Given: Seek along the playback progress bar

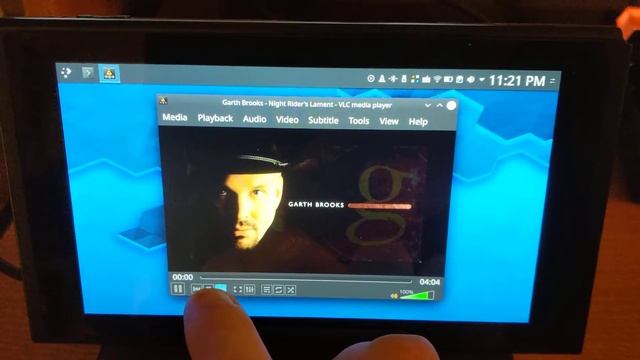Looking at the screenshot, I should point(306,280).
